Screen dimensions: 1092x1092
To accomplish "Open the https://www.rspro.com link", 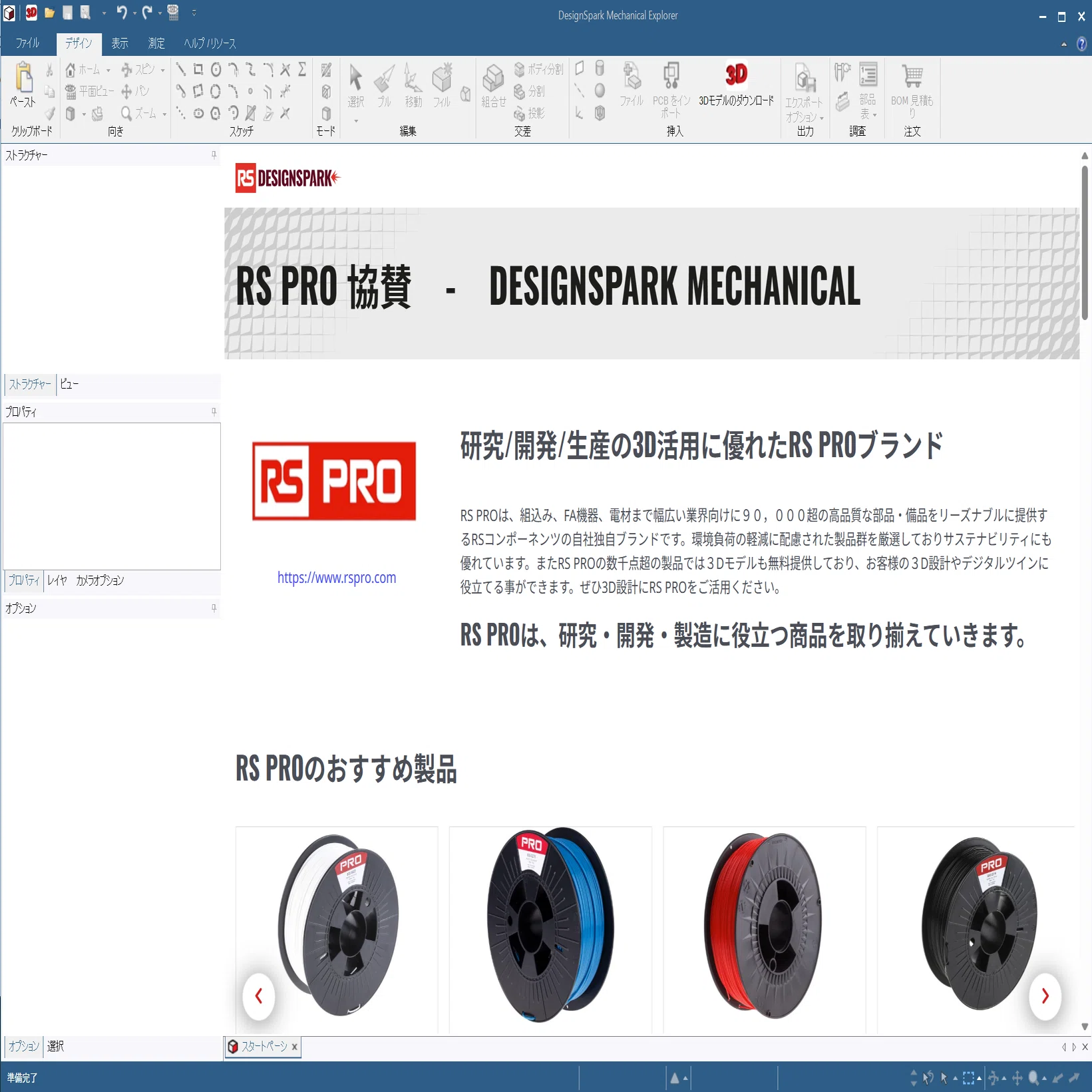I will click(337, 578).
